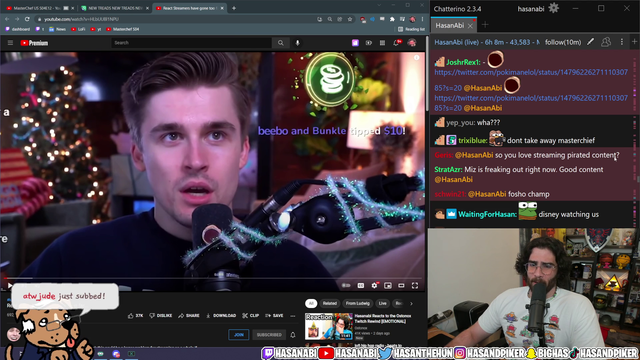The image size is (640, 360).
Task: Open more actions ellipsis under video
Action: (293, 316)
